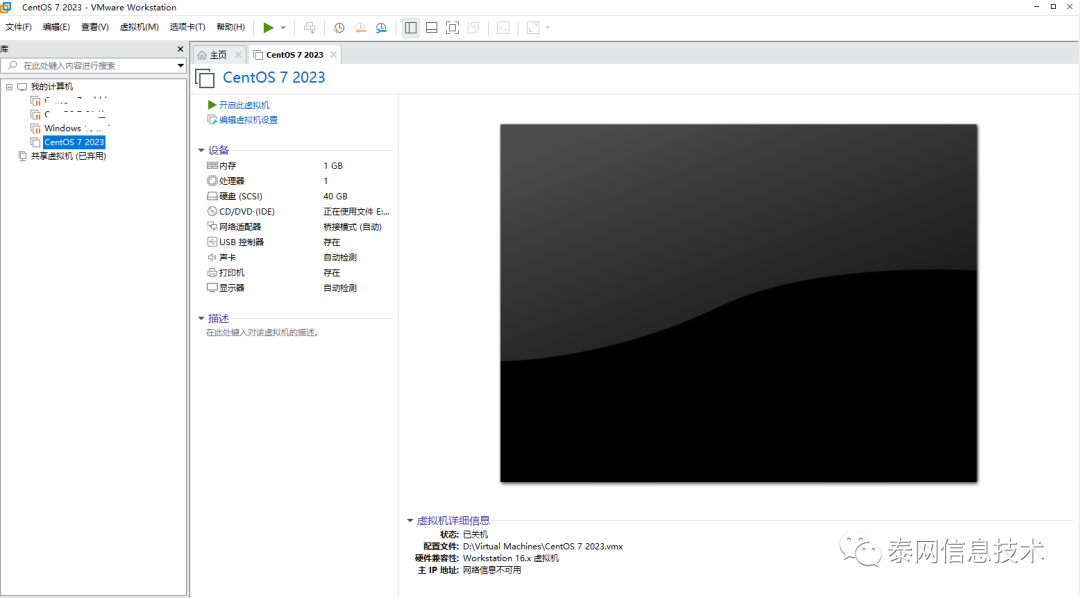Image resolution: width=1080 pixels, height=598 pixels.
Task: Enter full screen mode icon
Action: (x=453, y=28)
